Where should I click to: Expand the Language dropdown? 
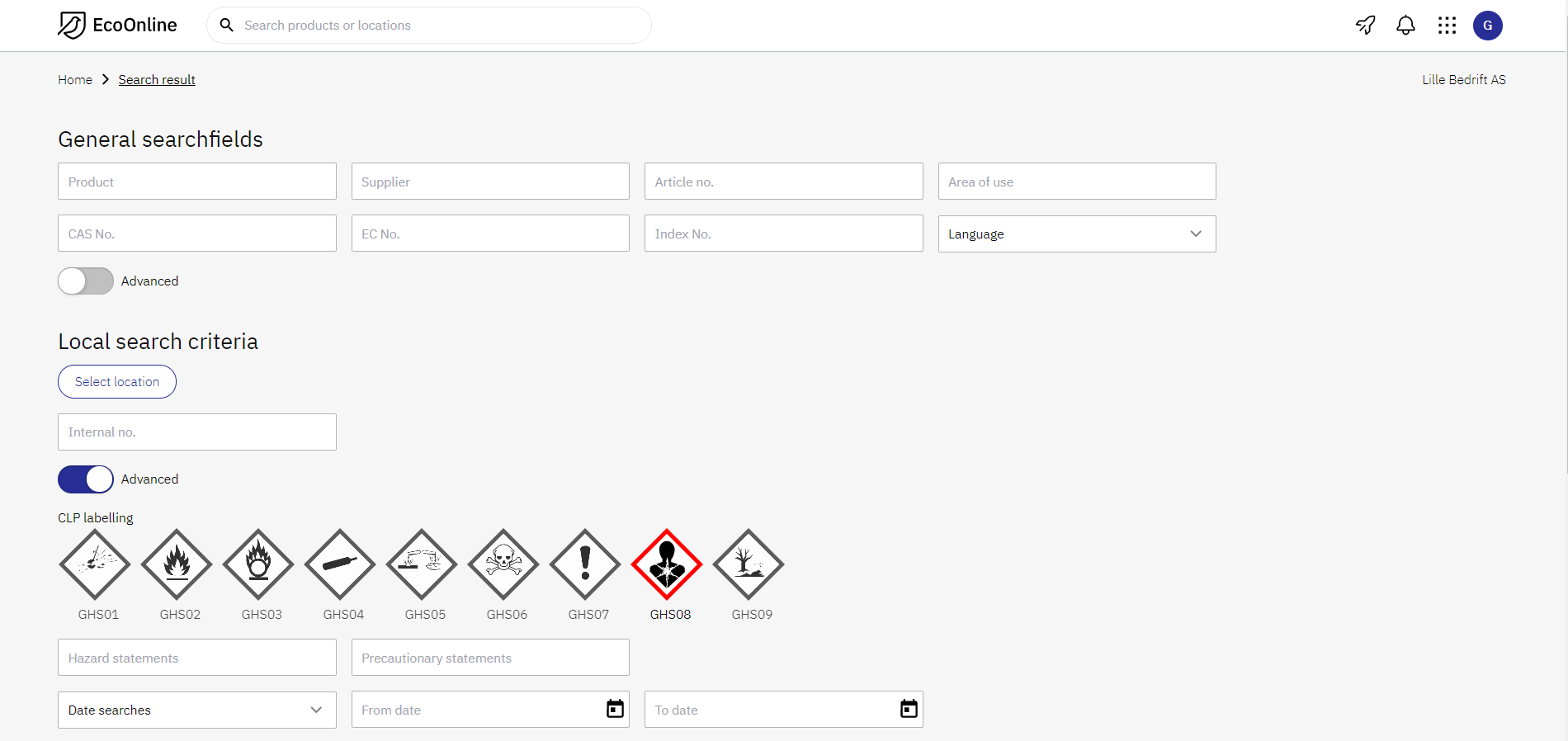click(x=1076, y=234)
